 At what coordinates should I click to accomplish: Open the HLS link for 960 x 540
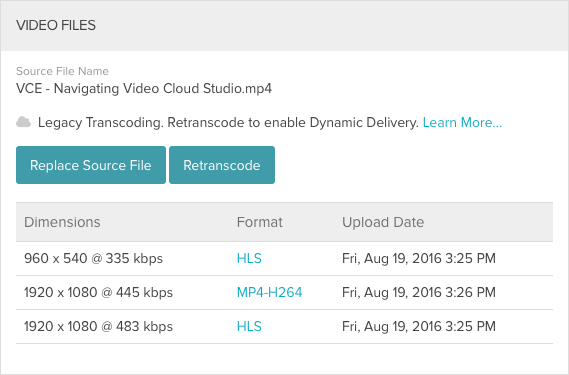(x=249, y=258)
